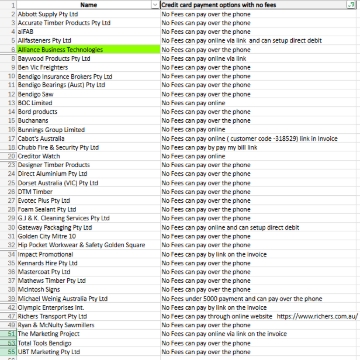Select the Ryan & McNulty Sawmillers cell

[x=88, y=325]
